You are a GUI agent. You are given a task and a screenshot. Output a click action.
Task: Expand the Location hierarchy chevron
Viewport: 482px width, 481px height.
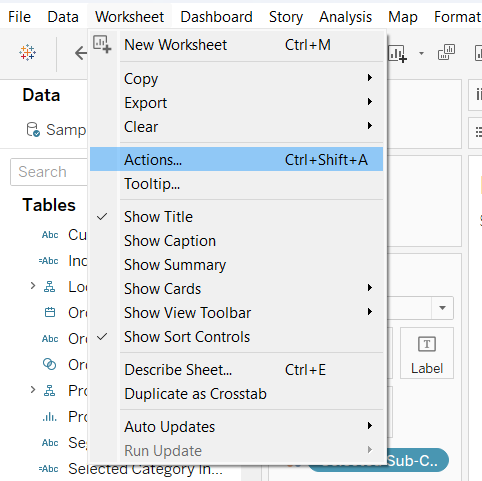tap(33, 286)
